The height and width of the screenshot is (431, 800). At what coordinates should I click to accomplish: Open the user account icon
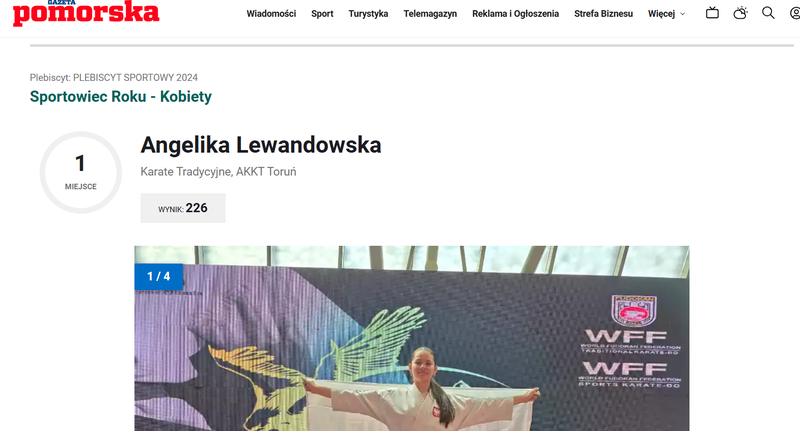tap(795, 13)
